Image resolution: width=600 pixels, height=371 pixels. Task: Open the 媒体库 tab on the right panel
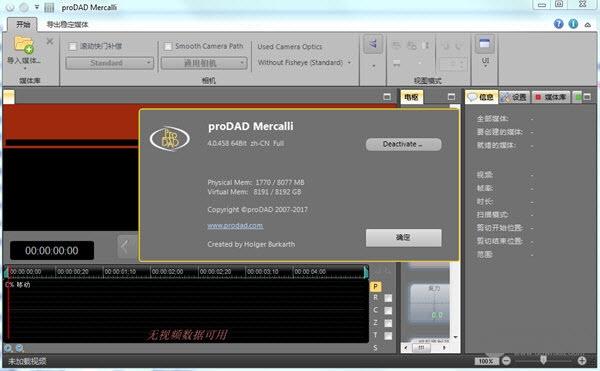click(551, 97)
